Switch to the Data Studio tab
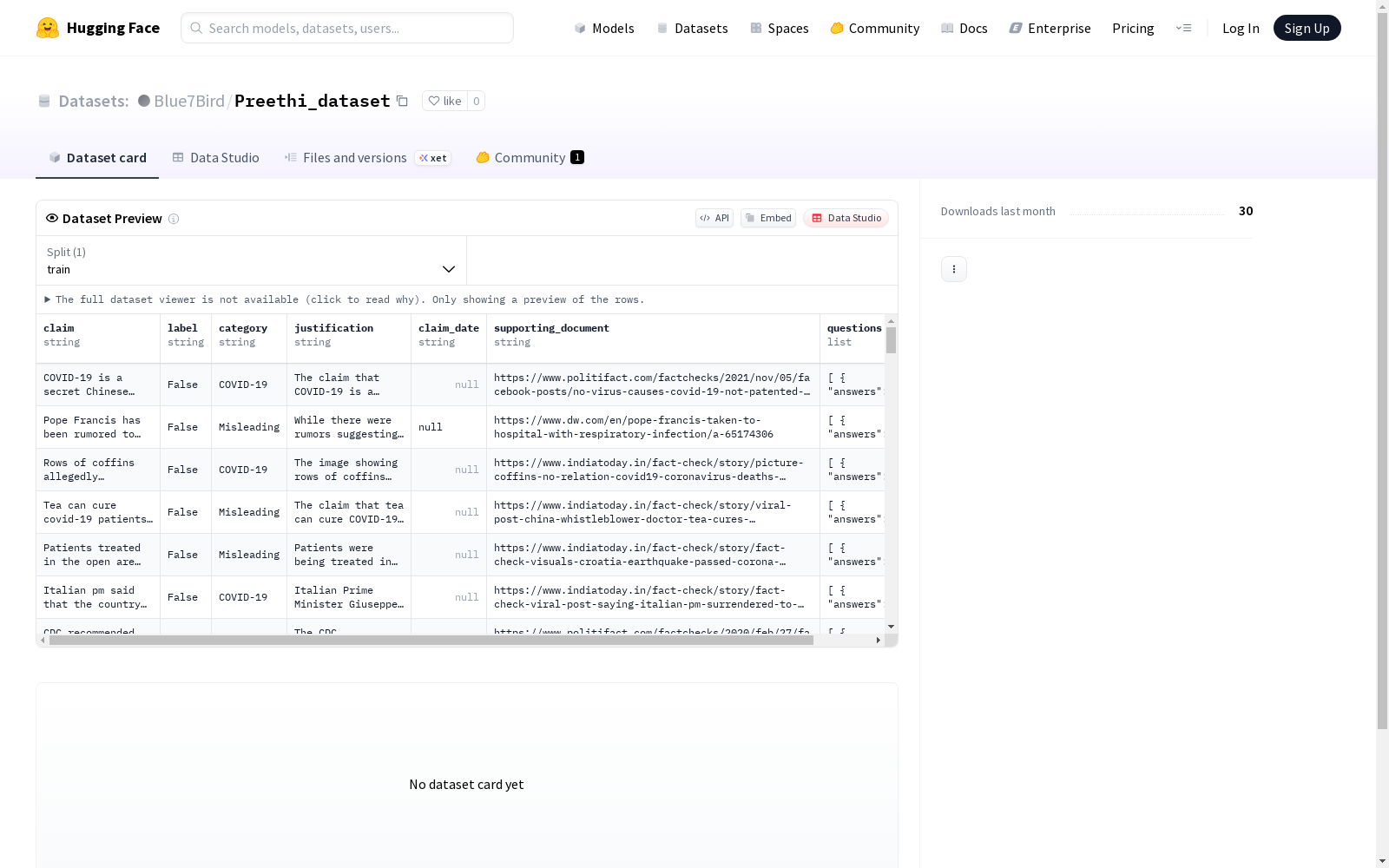Viewport: 1389px width, 868px height. pos(216,158)
